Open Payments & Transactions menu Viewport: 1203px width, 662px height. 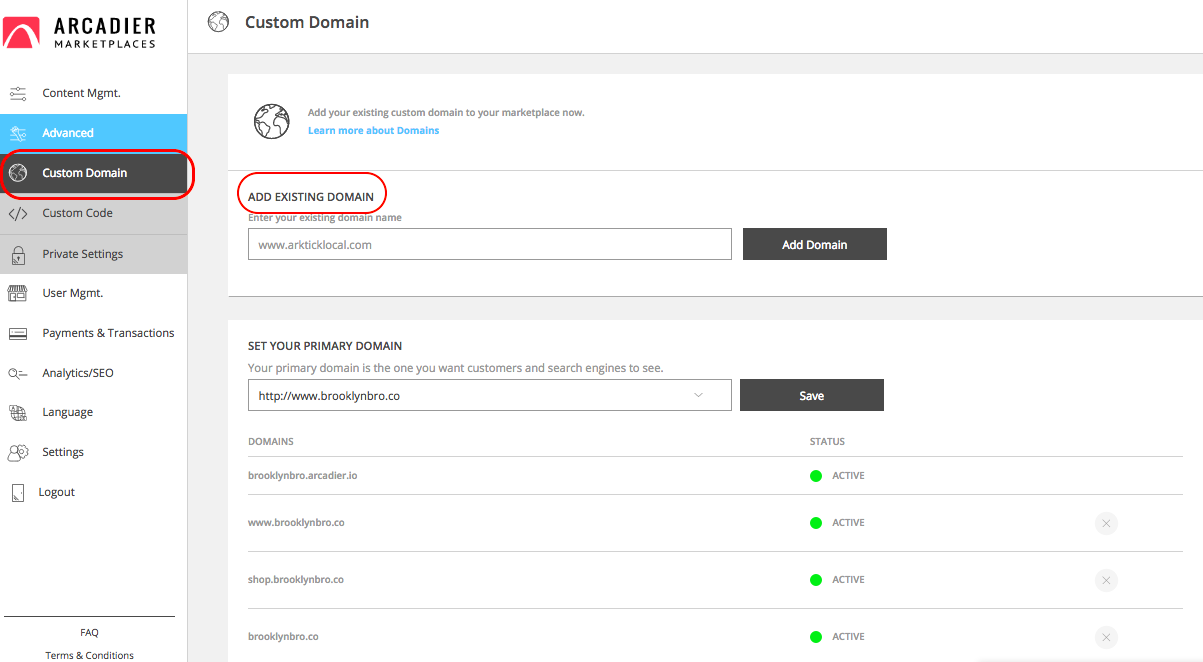(108, 333)
